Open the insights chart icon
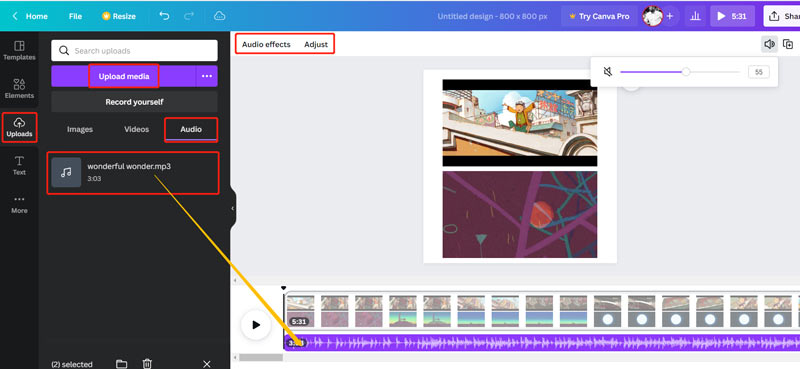800x369 pixels. pyautogui.click(x=695, y=16)
